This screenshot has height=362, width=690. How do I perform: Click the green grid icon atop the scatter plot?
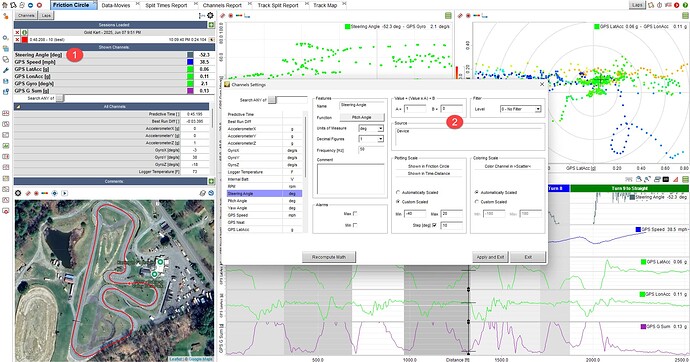click(448, 16)
